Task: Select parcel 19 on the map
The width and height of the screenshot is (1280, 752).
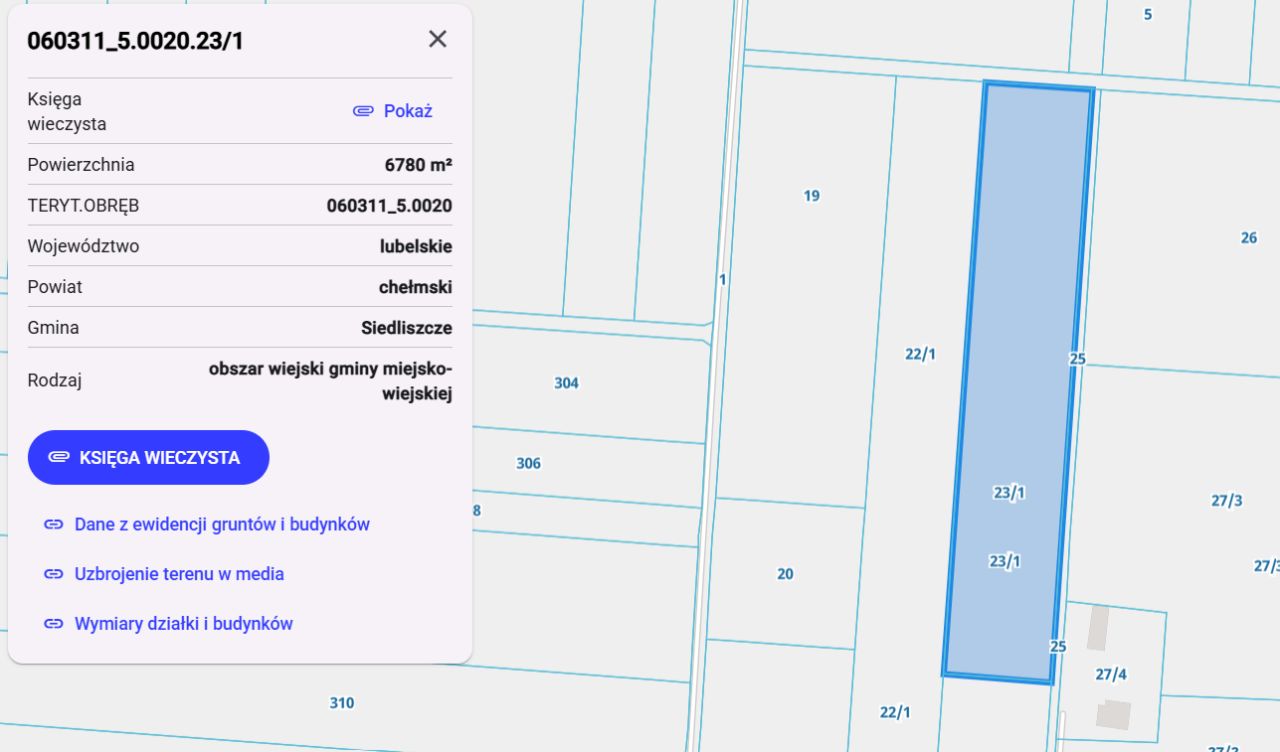Action: pyautogui.click(x=812, y=196)
